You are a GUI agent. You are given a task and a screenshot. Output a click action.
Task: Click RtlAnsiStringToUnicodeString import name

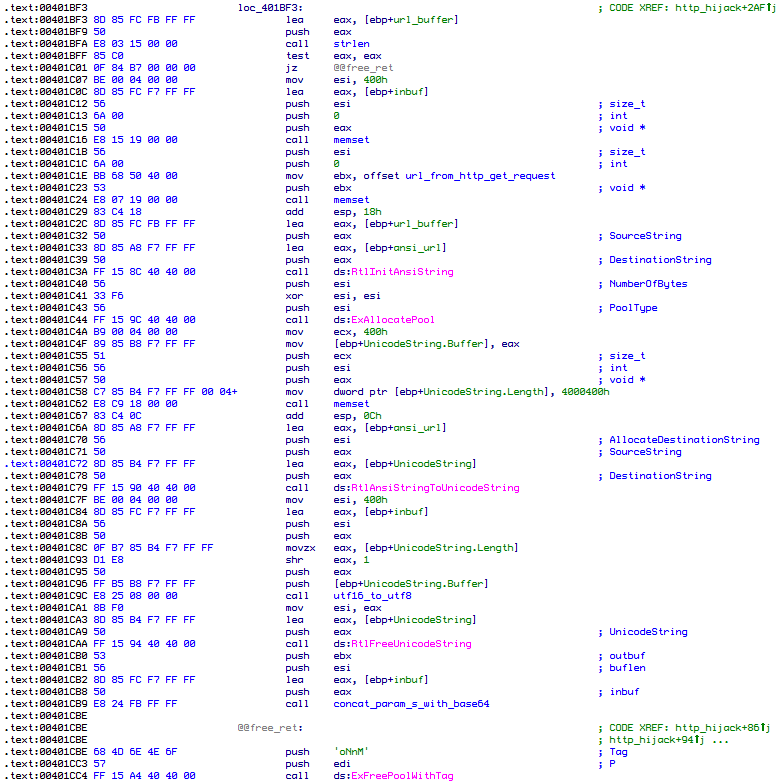[x=435, y=487]
